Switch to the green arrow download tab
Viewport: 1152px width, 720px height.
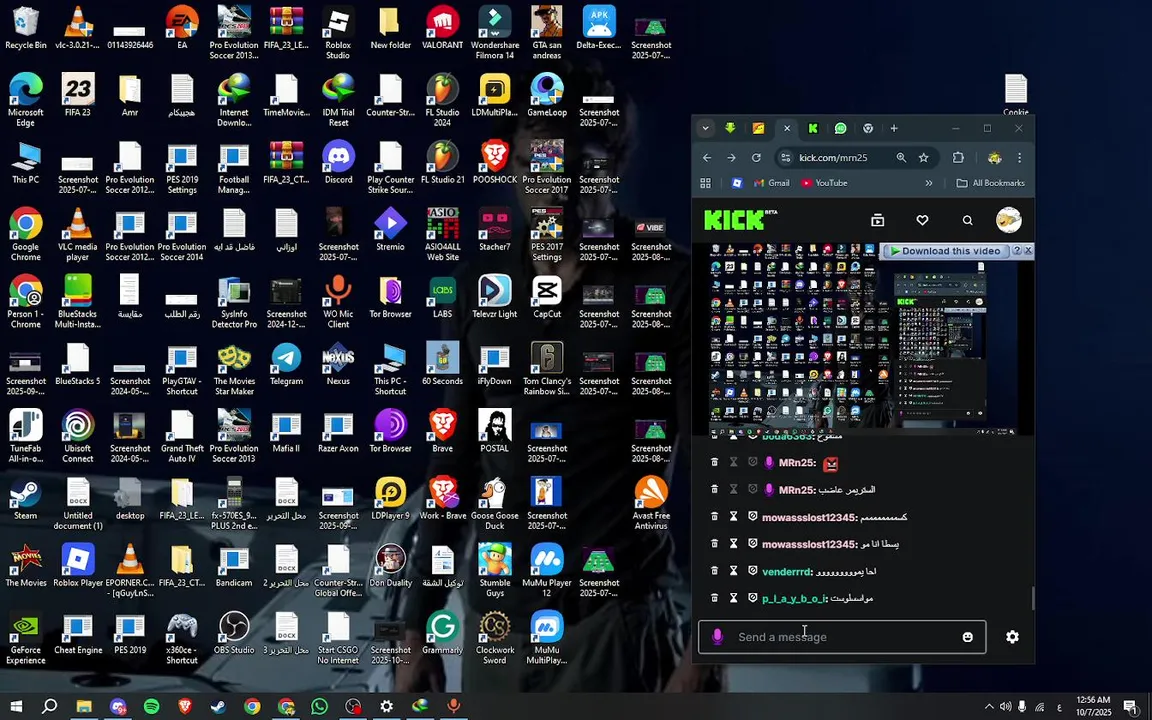[730, 129]
